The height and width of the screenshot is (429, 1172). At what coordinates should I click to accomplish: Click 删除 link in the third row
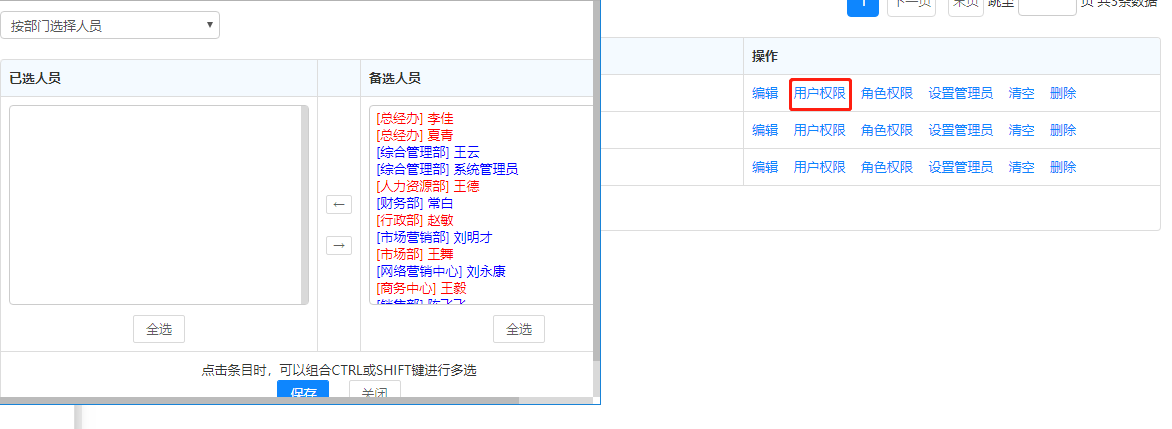point(1063,167)
